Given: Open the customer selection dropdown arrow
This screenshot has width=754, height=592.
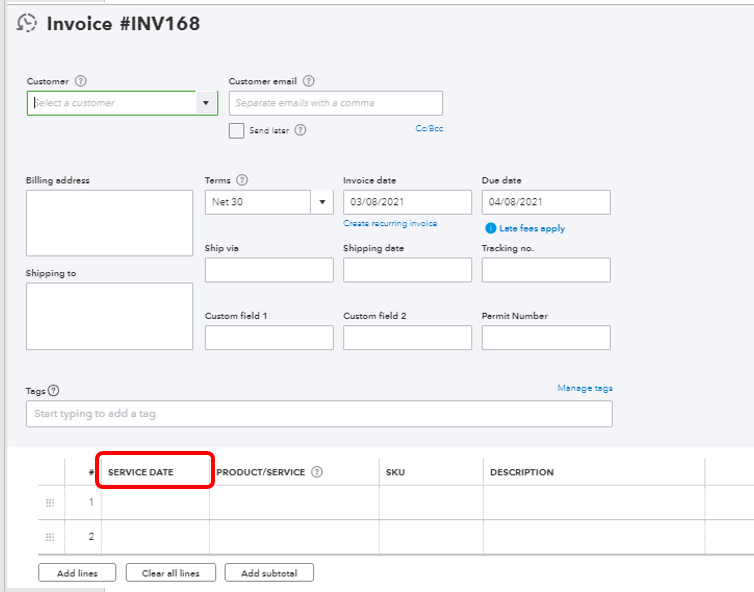Looking at the screenshot, I should [x=206, y=103].
